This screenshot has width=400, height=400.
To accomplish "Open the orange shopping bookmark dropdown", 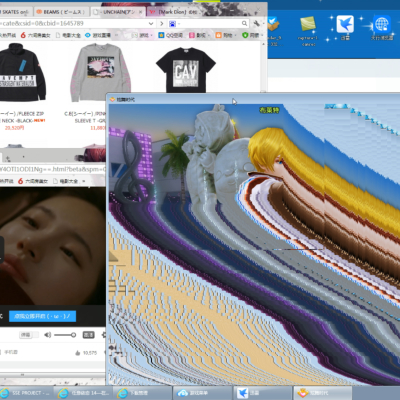I will [x=226, y=35].
